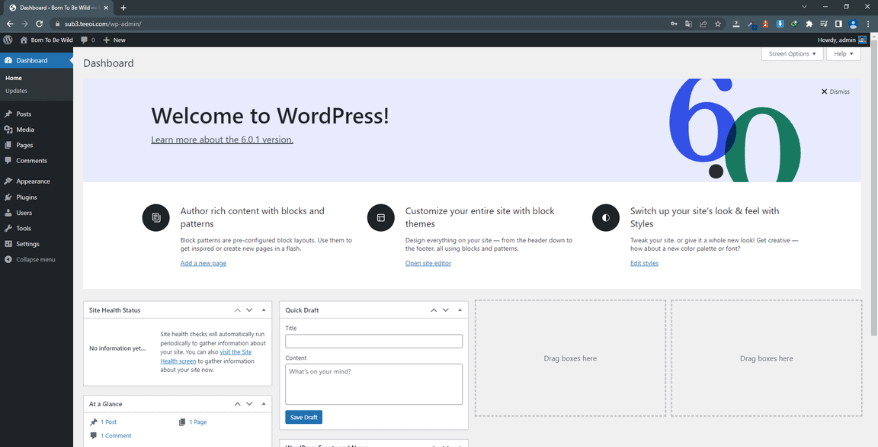This screenshot has height=447, width=878.
Task: Toggle the At a Glance panel
Action: [264, 404]
